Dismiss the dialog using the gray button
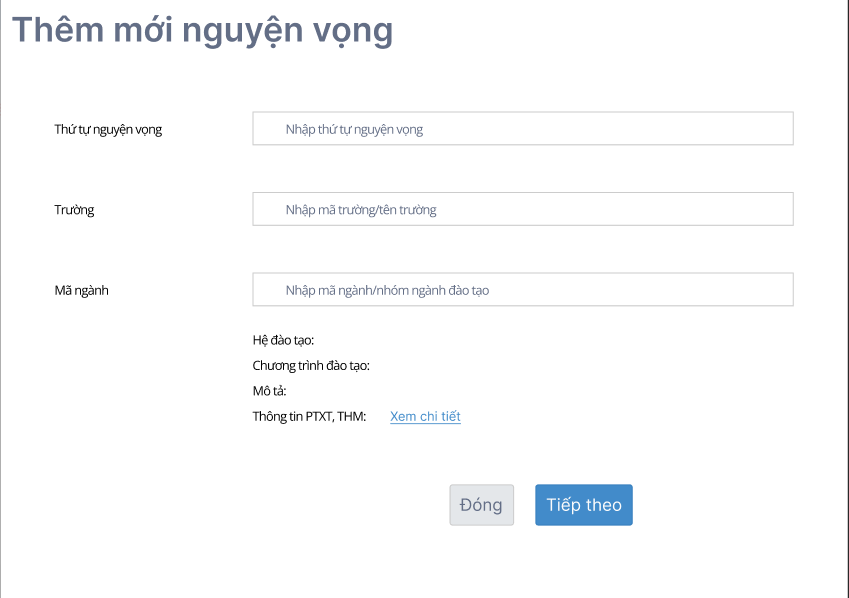The height and width of the screenshot is (598, 849). [x=481, y=505]
